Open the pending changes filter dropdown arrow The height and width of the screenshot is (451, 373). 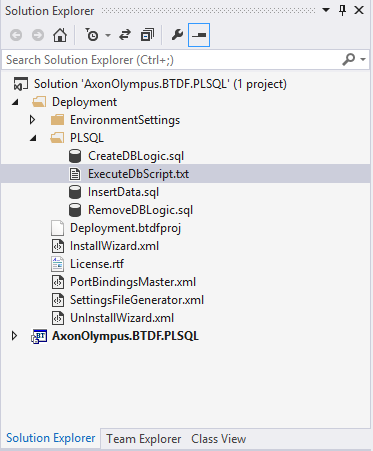coord(108,35)
